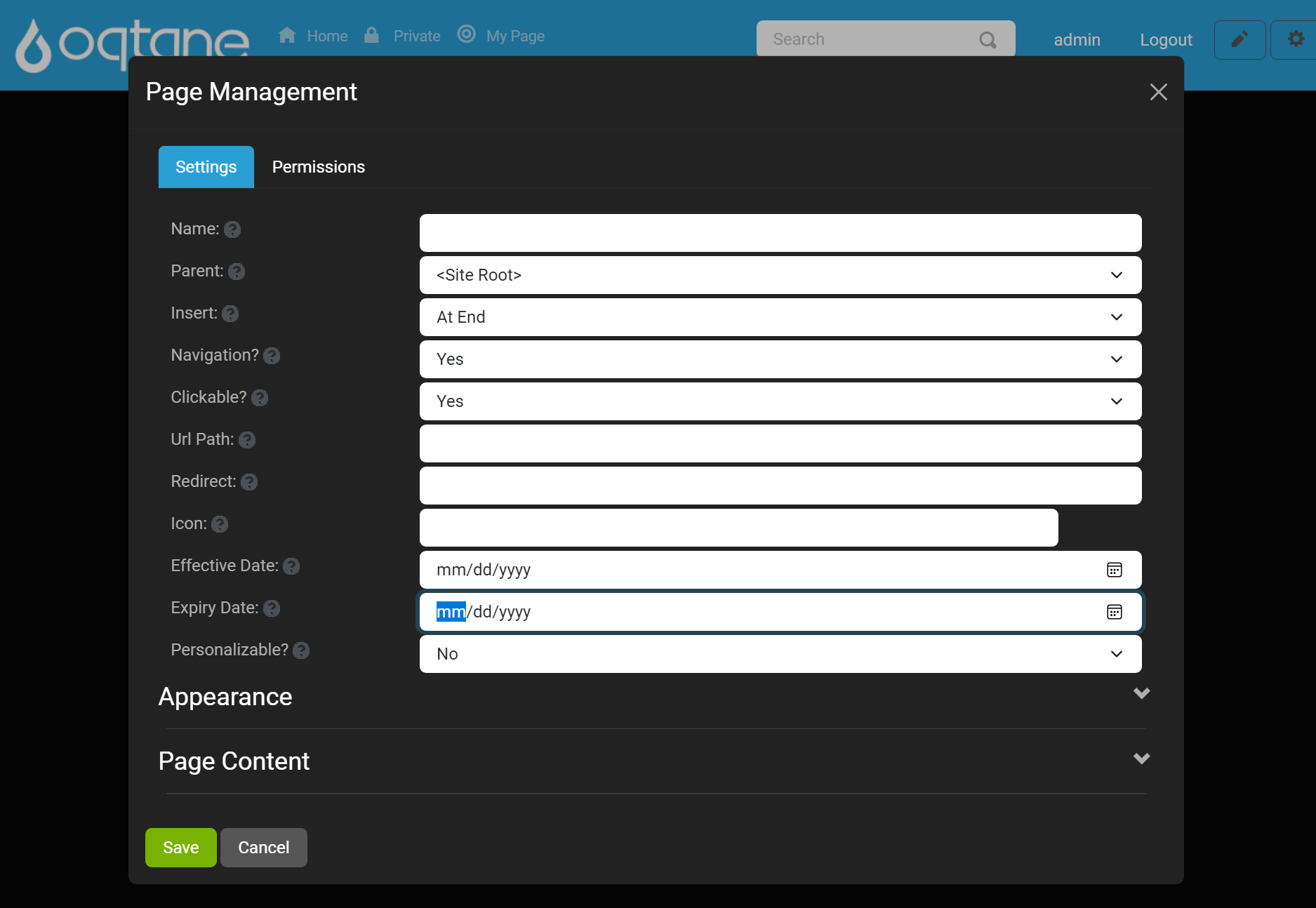Click the Effective Date field text

click(484, 570)
